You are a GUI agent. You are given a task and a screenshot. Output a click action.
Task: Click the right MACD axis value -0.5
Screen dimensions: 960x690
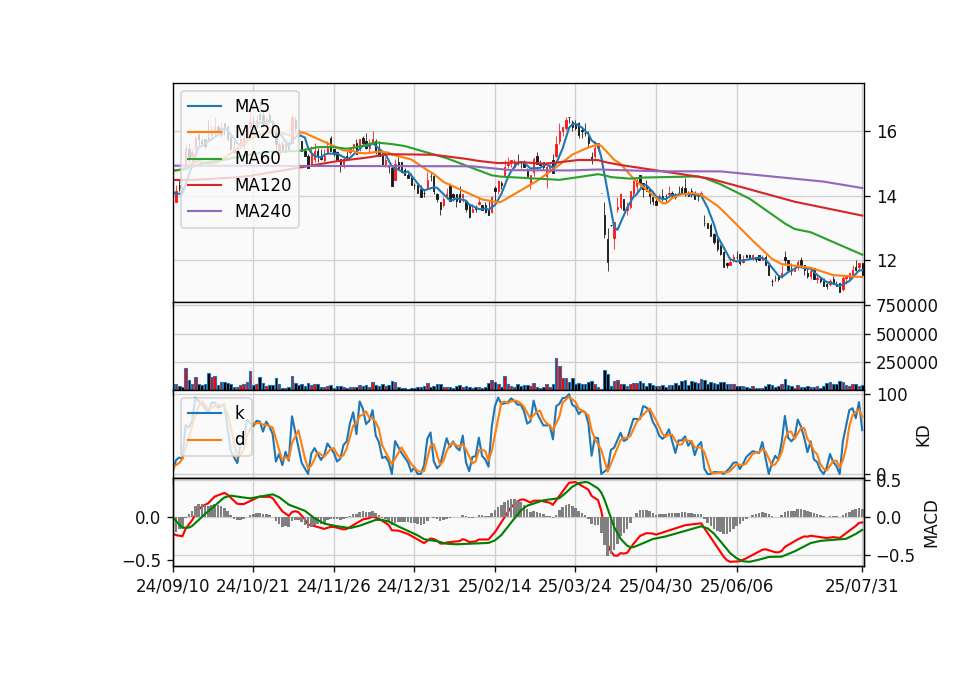click(895, 557)
